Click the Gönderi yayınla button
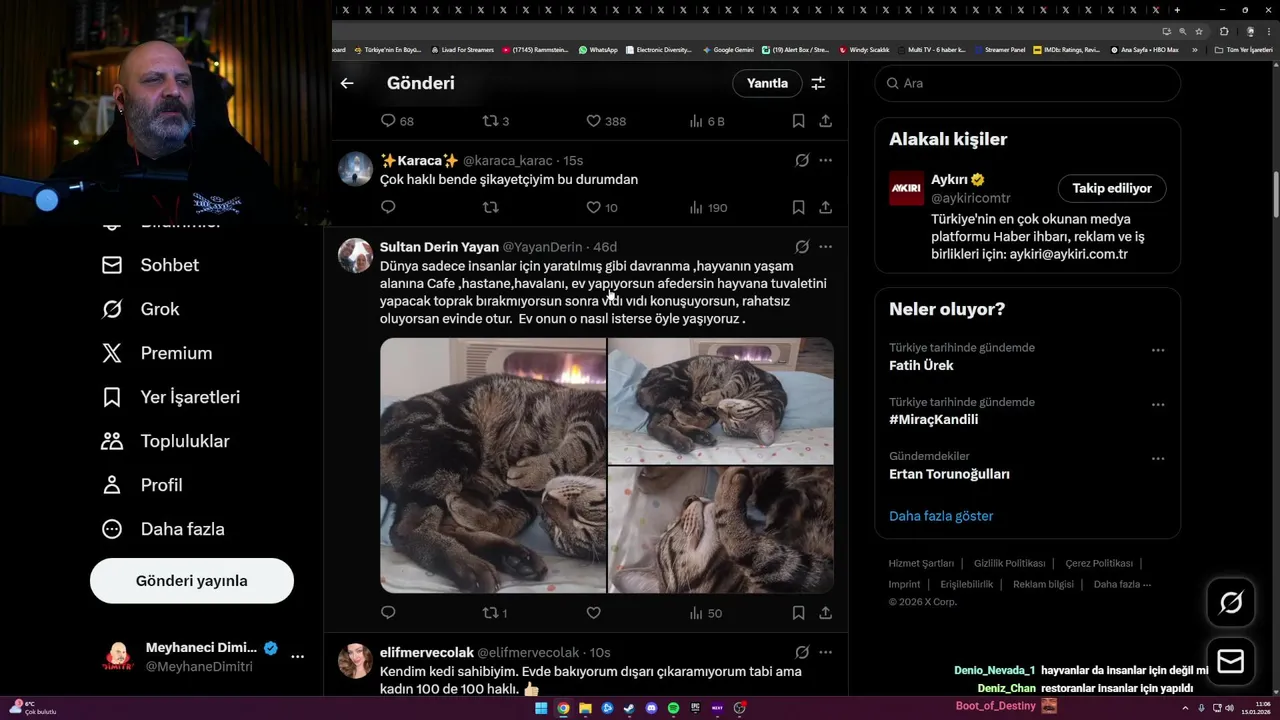This screenshot has width=1280, height=720. (192, 581)
